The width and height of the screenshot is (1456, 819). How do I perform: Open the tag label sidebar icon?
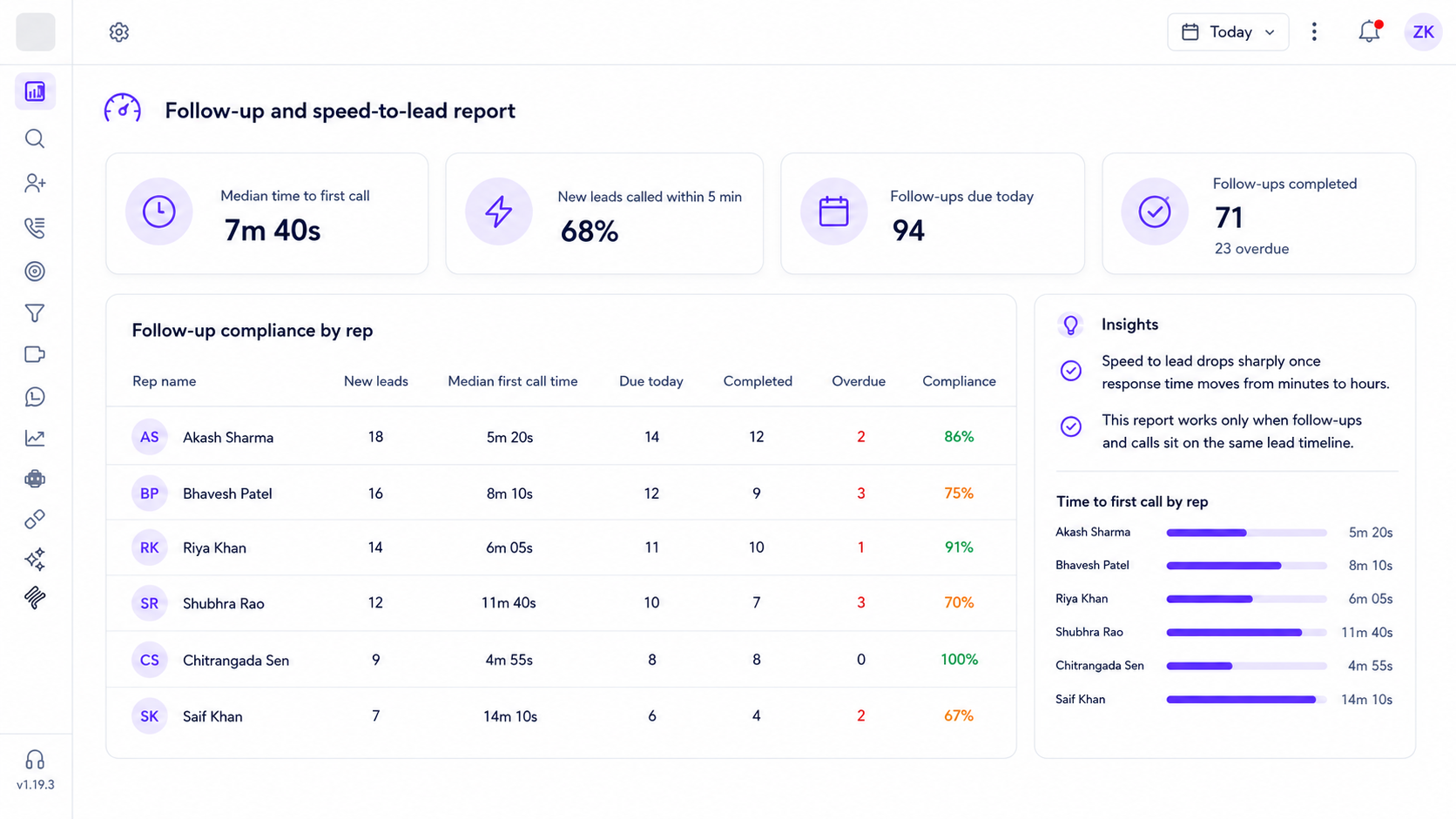tap(35, 354)
